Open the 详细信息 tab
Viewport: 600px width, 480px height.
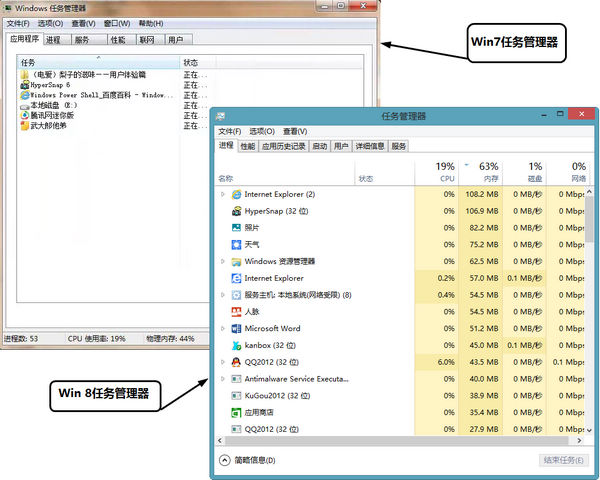coord(370,146)
